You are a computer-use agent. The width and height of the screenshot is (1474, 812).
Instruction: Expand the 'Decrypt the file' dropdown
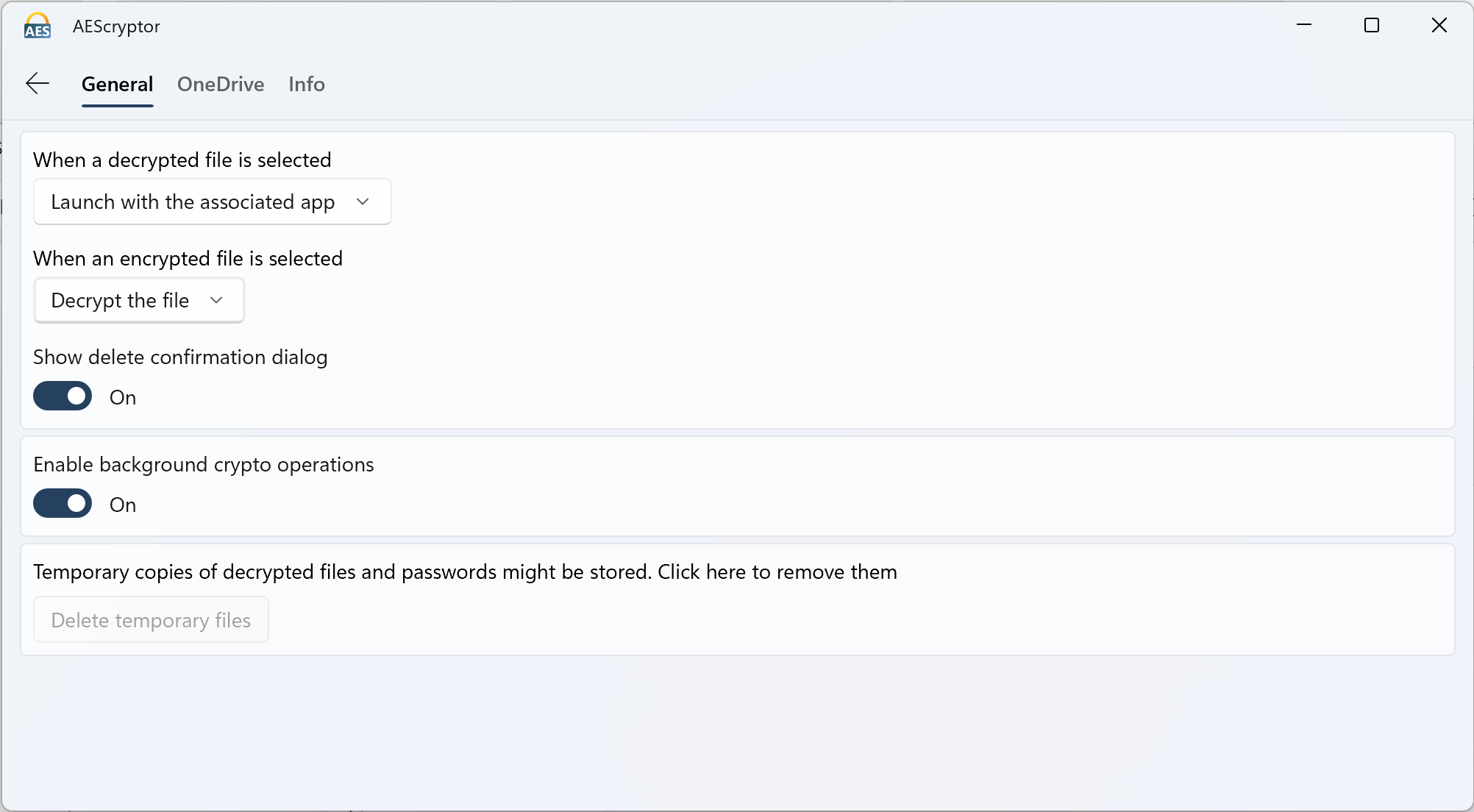tap(138, 300)
